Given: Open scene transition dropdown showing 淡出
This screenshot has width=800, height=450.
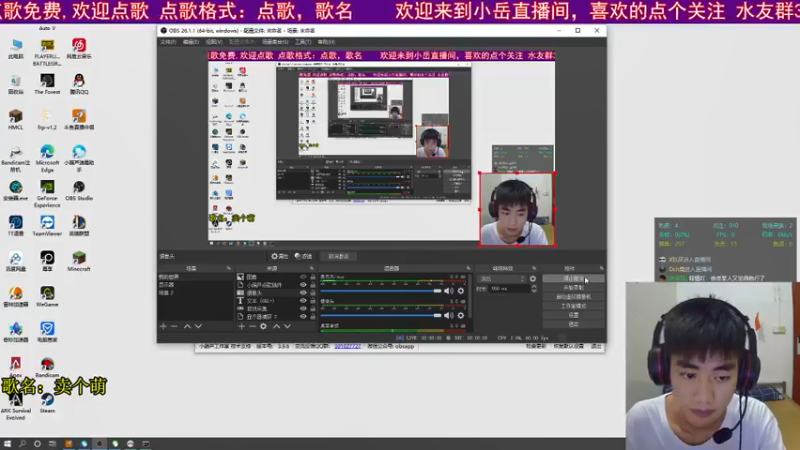Looking at the screenshot, I should [502, 279].
